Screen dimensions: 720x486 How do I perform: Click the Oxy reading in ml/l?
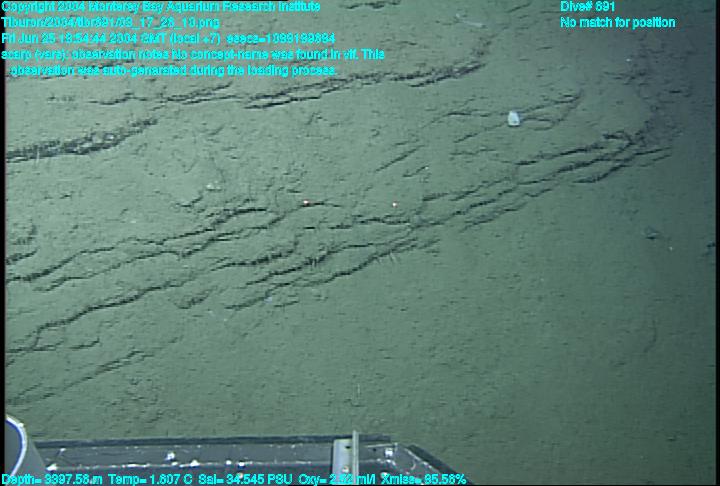337,480
